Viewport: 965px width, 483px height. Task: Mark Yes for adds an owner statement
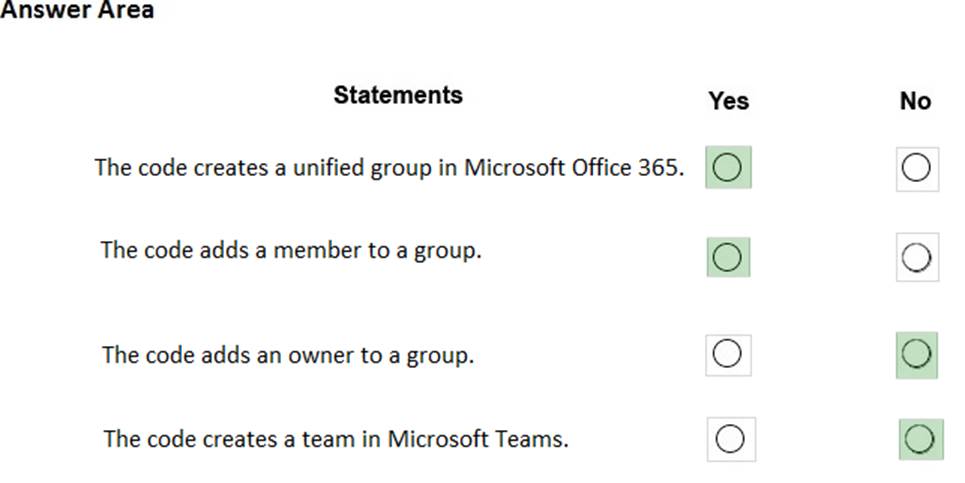click(x=728, y=354)
